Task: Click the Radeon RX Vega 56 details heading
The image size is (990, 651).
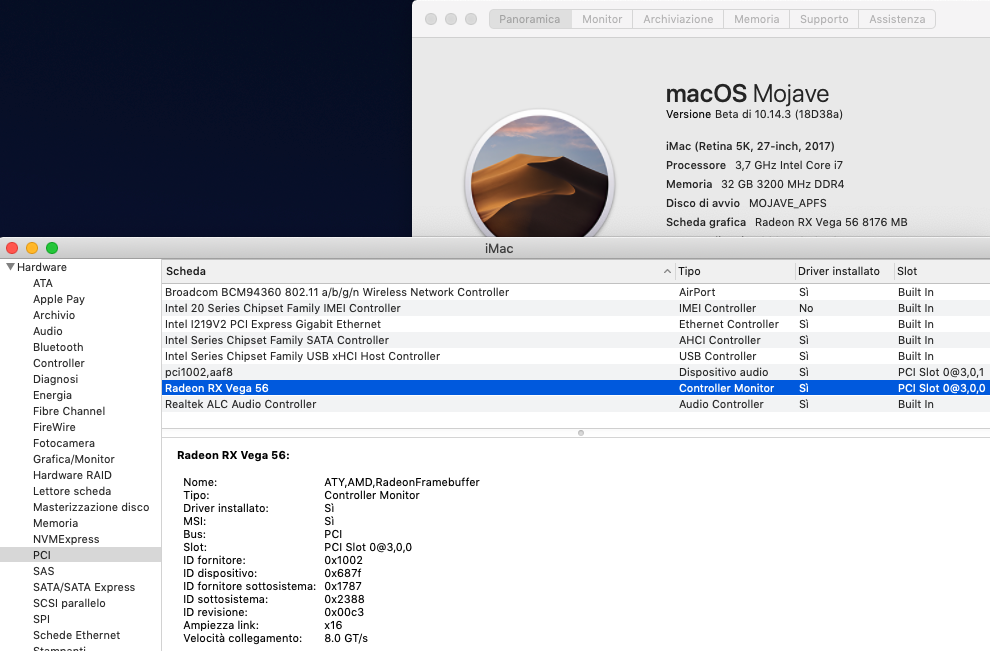Action: 233,455
